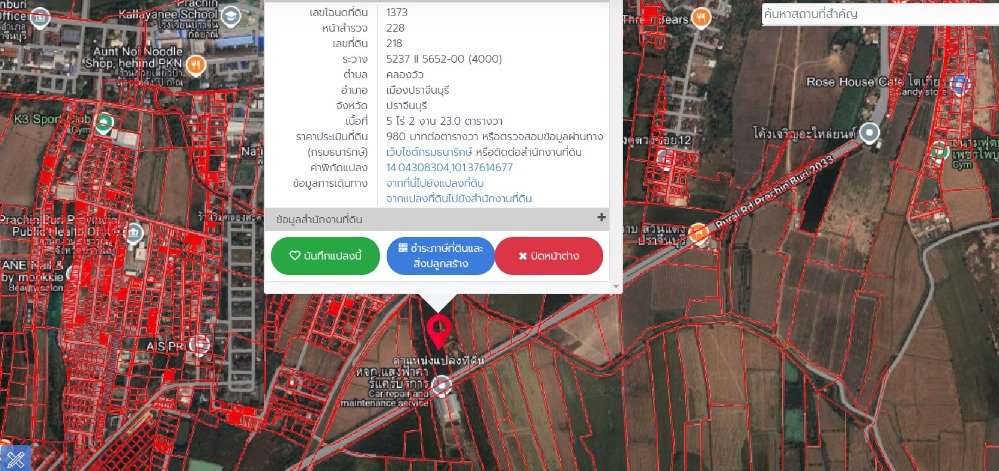Viewport: 999px width, 471px height.
Task: Click the ข้อมูลการเดินทาง field label
Action: point(330,184)
